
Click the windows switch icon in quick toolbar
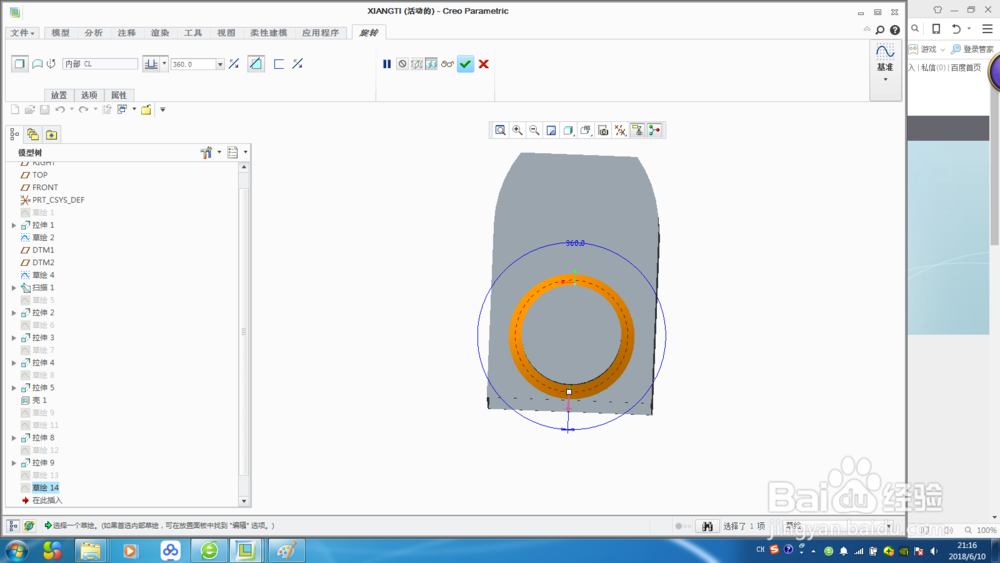(x=122, y=110)
